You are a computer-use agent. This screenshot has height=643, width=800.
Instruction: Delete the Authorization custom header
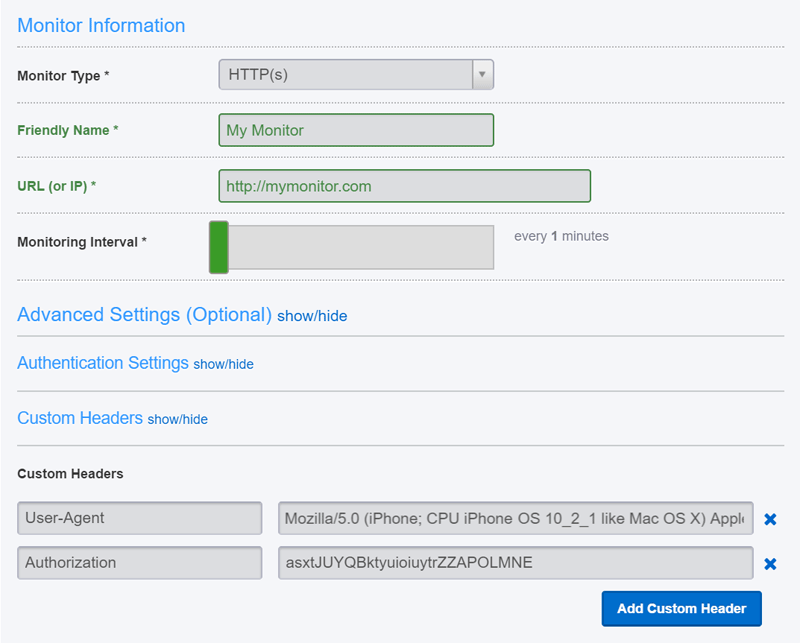[x=770, y=563]
